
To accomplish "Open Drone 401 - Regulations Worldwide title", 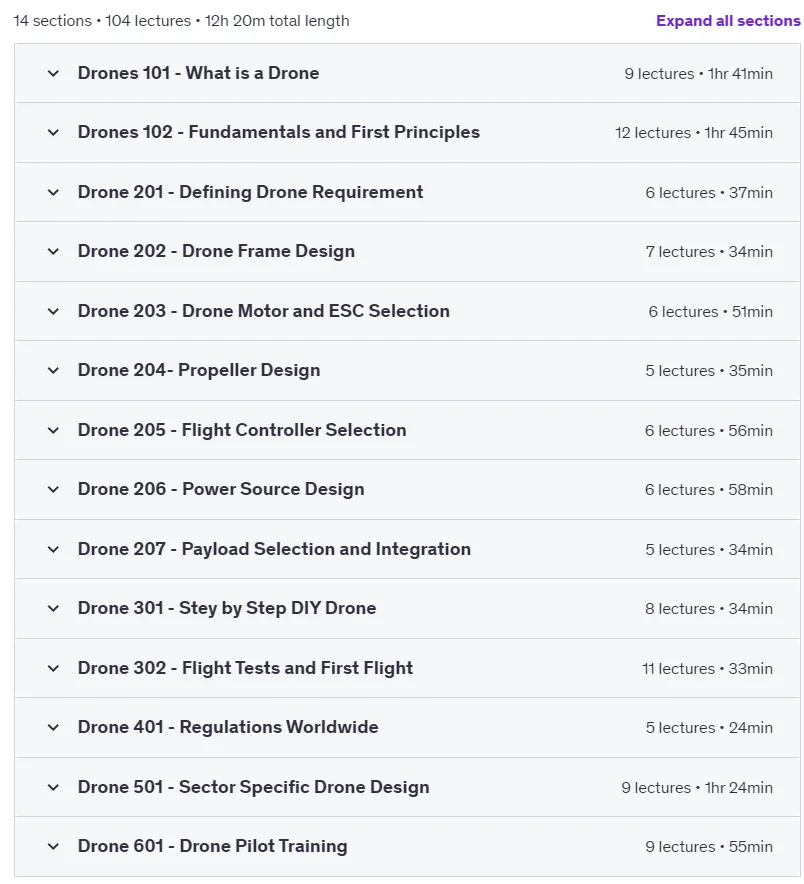I will click(228, 727).
